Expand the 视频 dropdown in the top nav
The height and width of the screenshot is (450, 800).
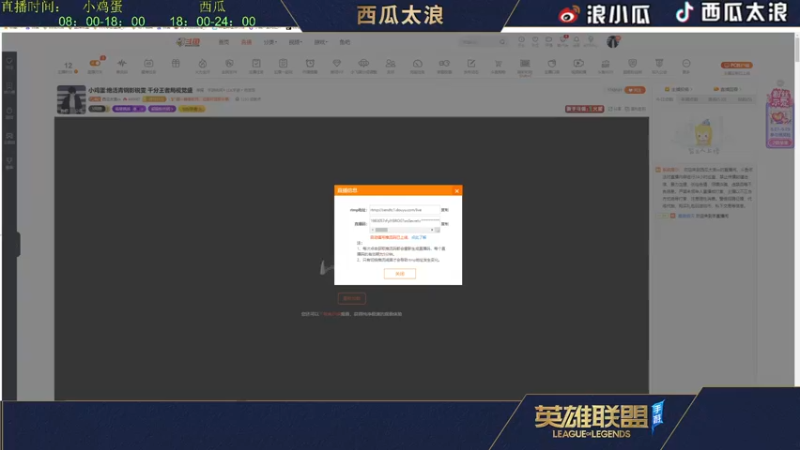[x=295, y=42]
